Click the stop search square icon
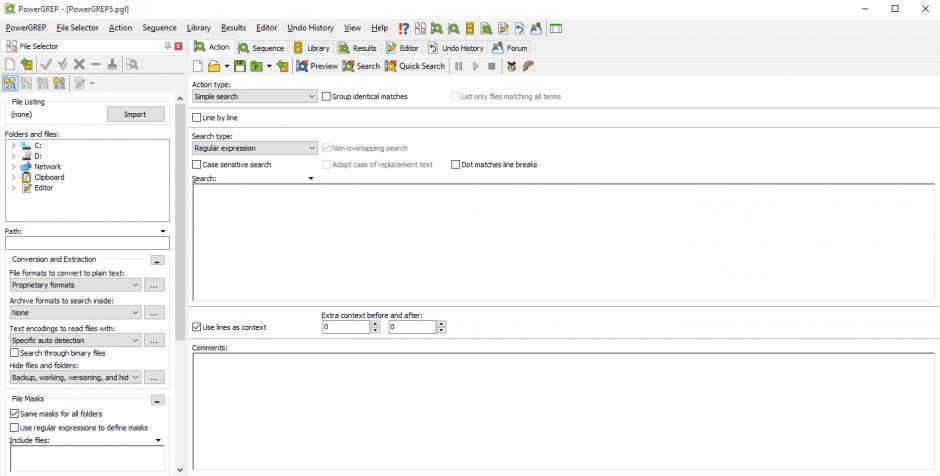Screen dimensions: 940x476 tap(492, 66)
